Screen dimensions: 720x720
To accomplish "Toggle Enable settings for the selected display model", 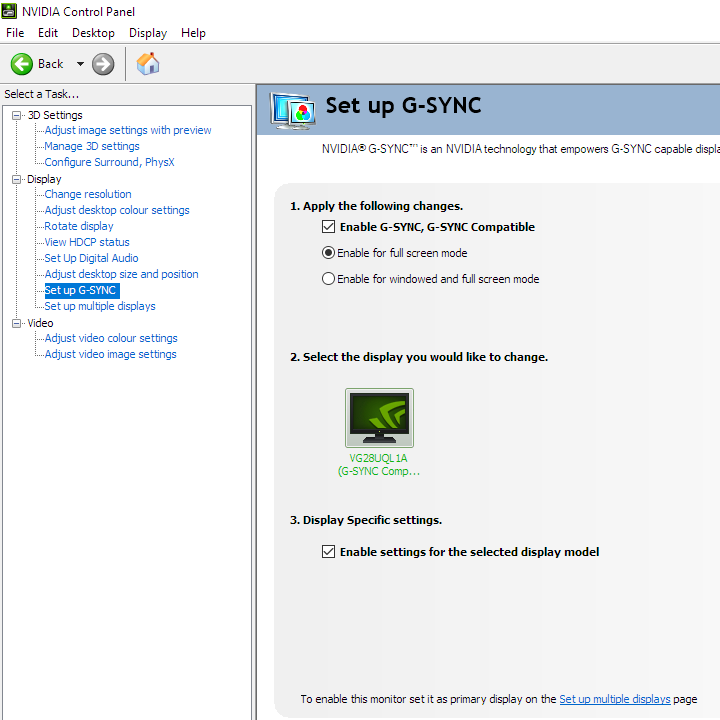I will [328, 551].
